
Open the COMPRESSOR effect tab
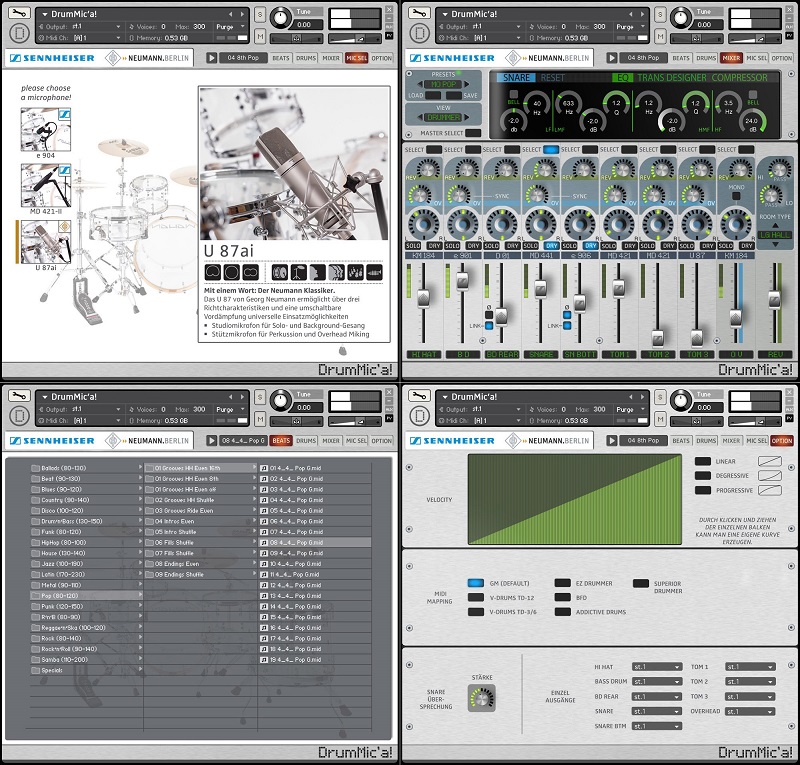click(739, 78)
